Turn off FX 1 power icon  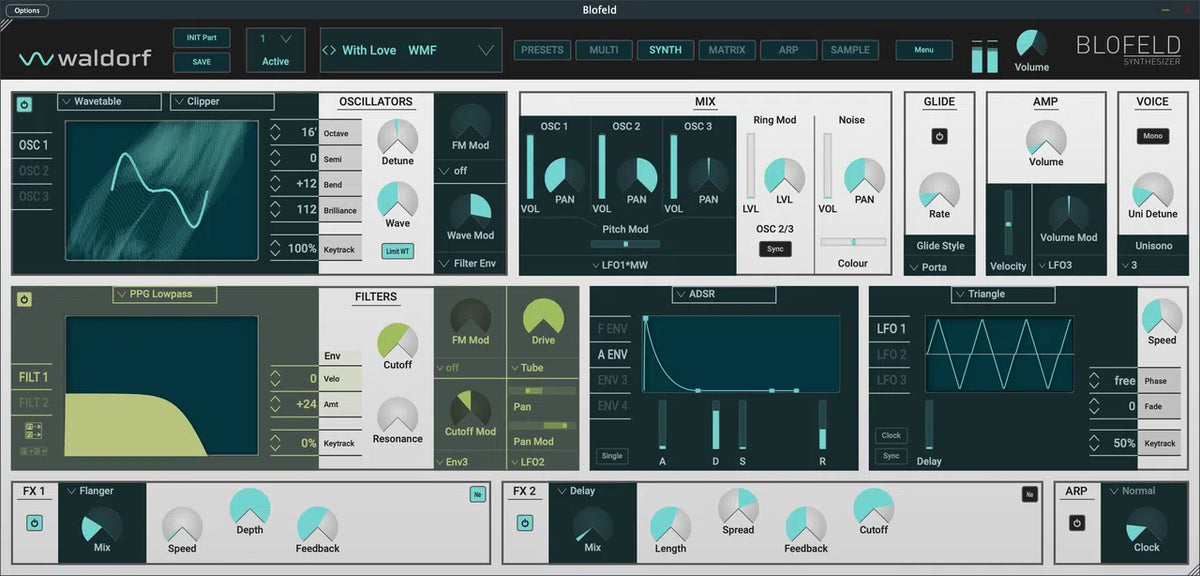[x=35, y=523]
